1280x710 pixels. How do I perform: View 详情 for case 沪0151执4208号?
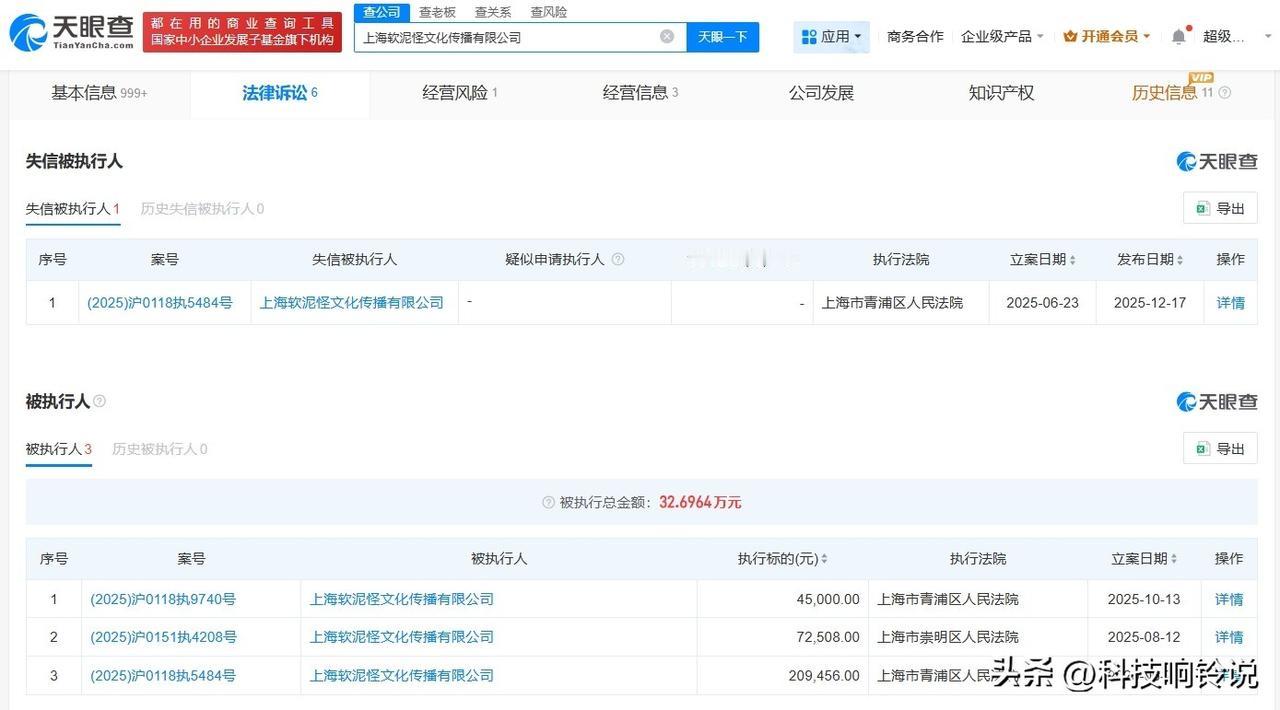(x=1229, y=637)
